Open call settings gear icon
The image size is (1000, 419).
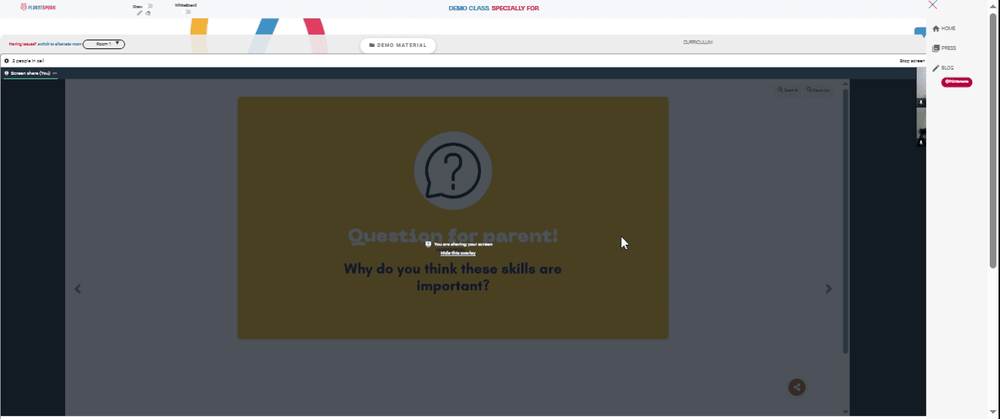pyautogui.click(x=6, y=61)
